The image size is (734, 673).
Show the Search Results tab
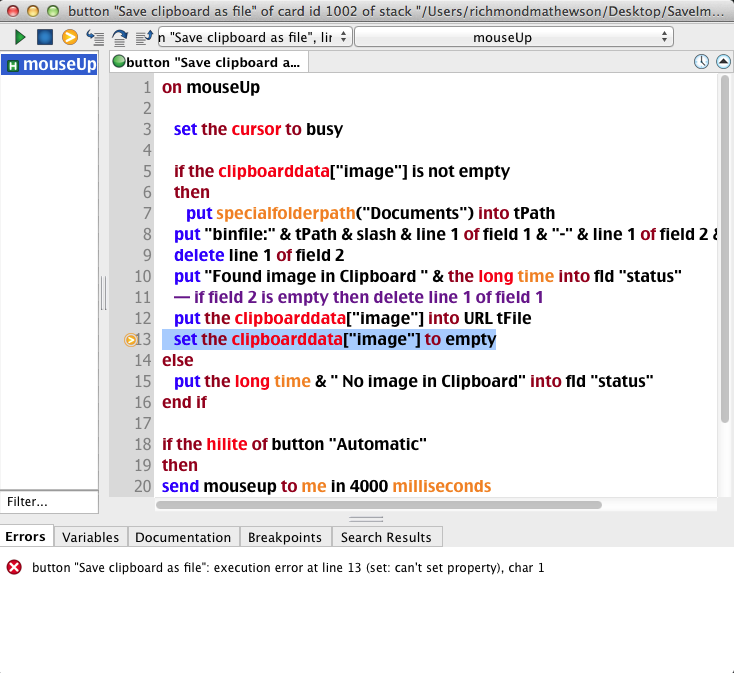[386, 537]
